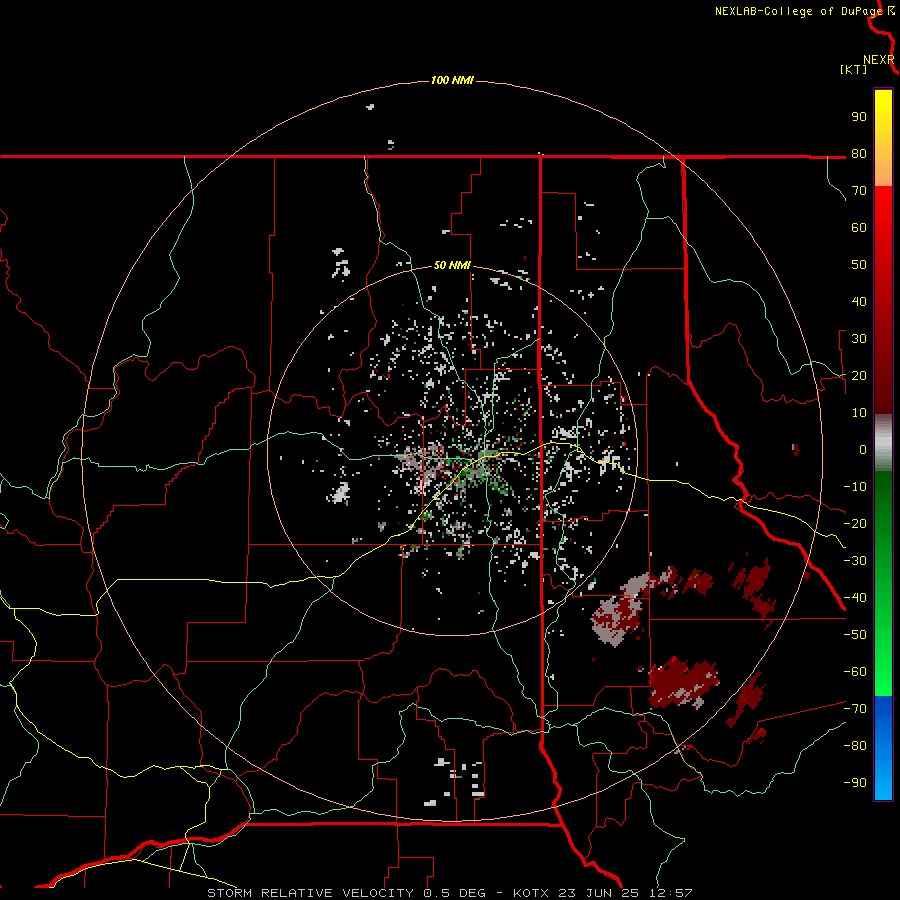Click the -50 value on velocity scale
This screenshot has height=900, width=900.
click(x=855, y=635)
